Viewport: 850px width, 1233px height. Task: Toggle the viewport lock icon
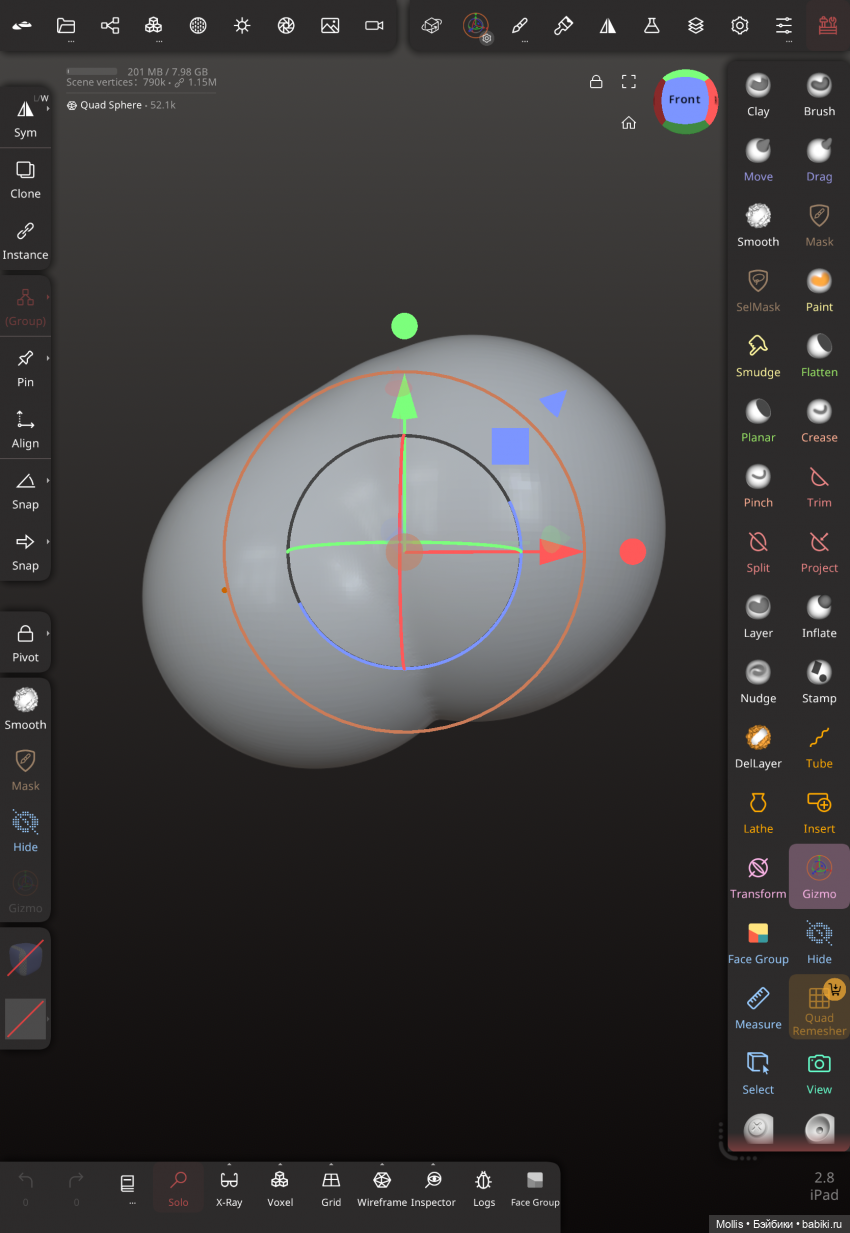(596, 82)
